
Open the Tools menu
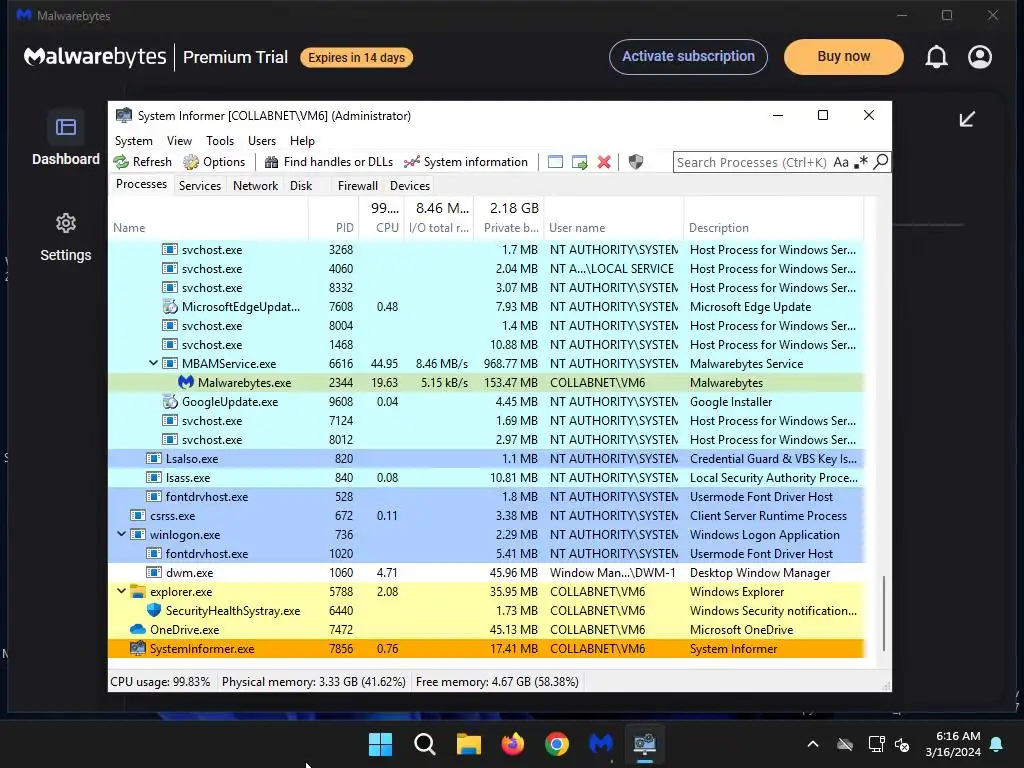point(220,140)
